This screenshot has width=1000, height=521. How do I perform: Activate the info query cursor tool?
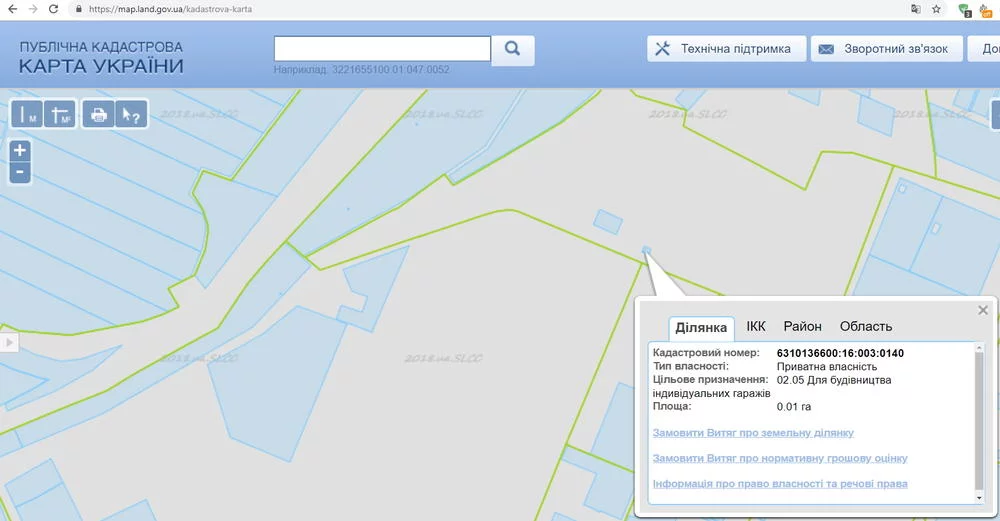(x=131, y=114)
